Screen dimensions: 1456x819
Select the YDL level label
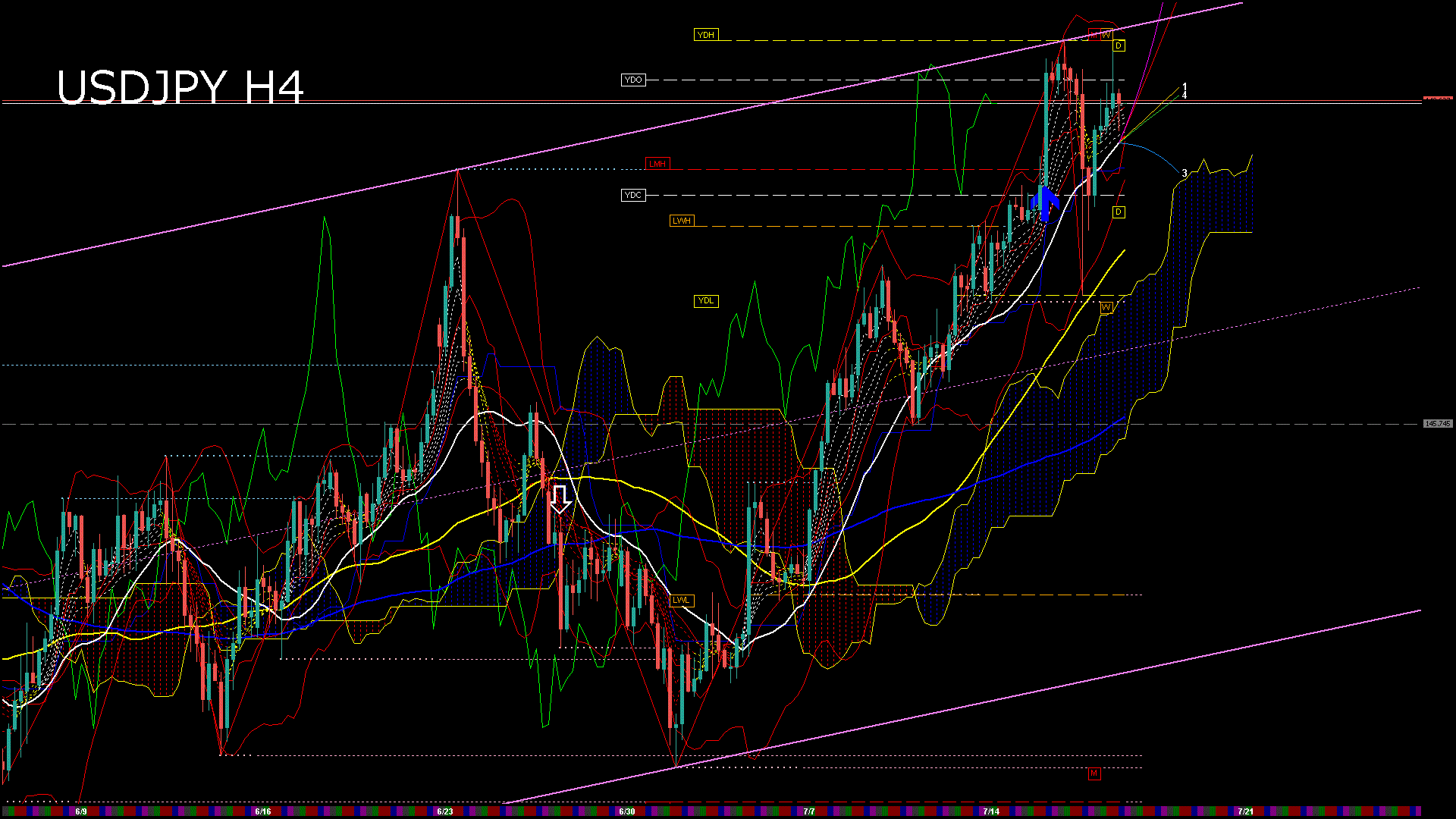(705, 300)
